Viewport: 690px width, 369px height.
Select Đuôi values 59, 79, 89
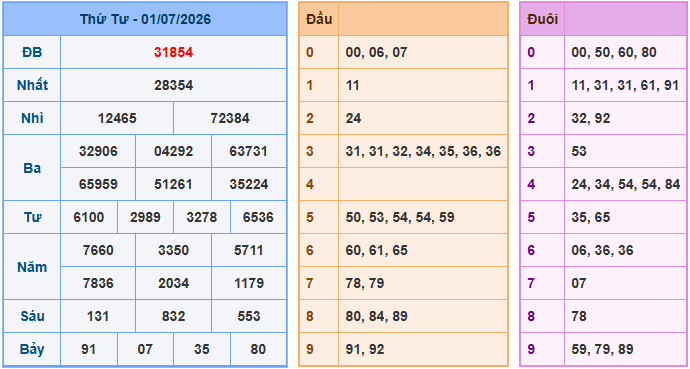coord(602,349)
